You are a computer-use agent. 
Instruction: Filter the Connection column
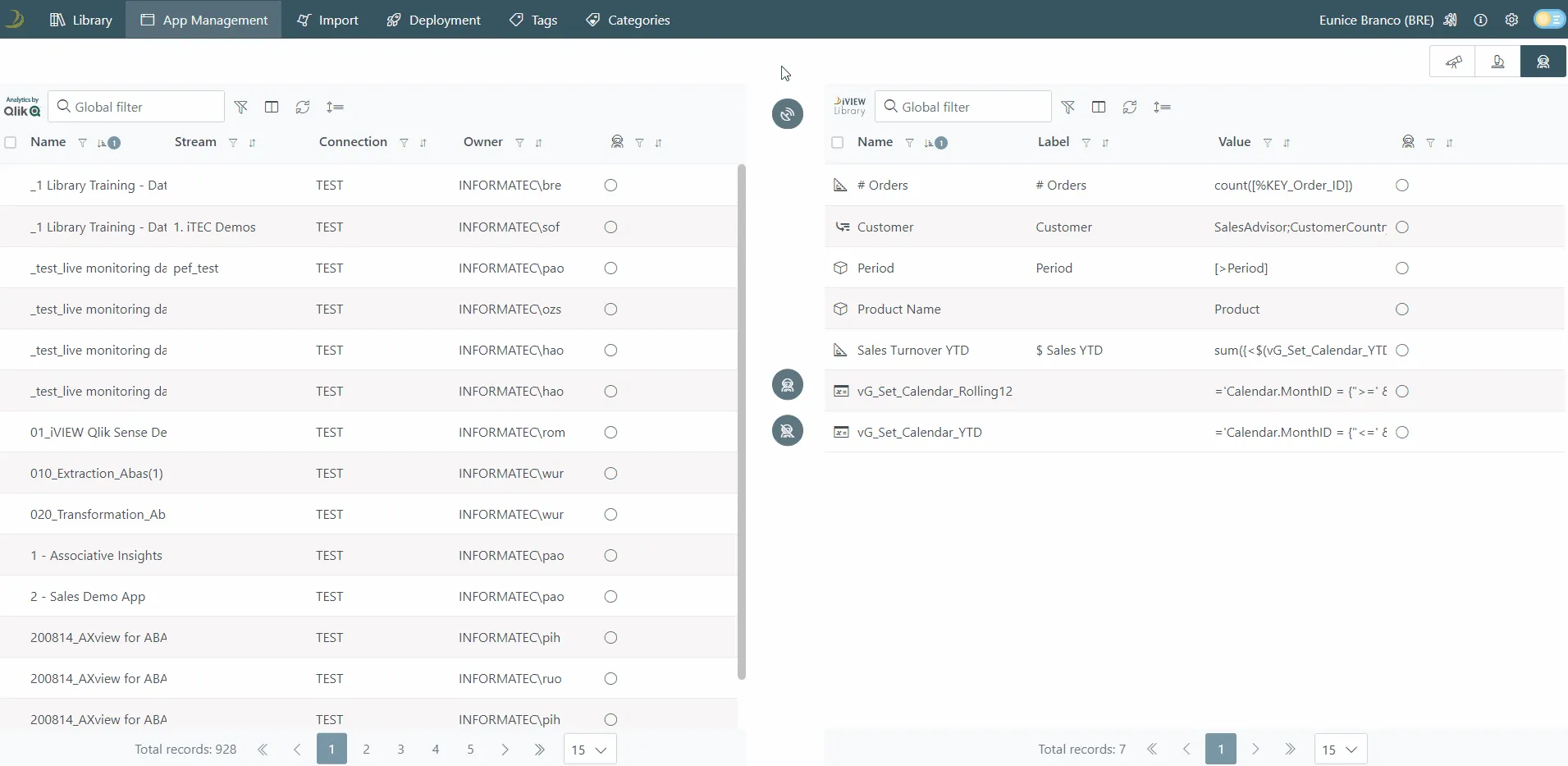point(404,143)
